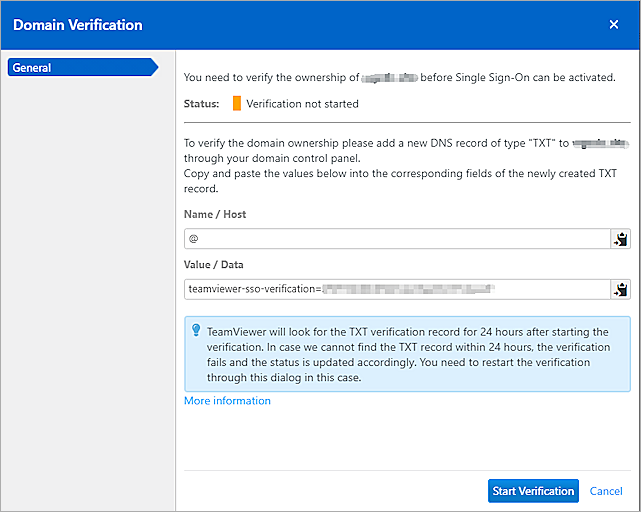Click the "Name / Host" field label
Image resolution: width=641 pixels, height=512 pixels.
point(215,214)
